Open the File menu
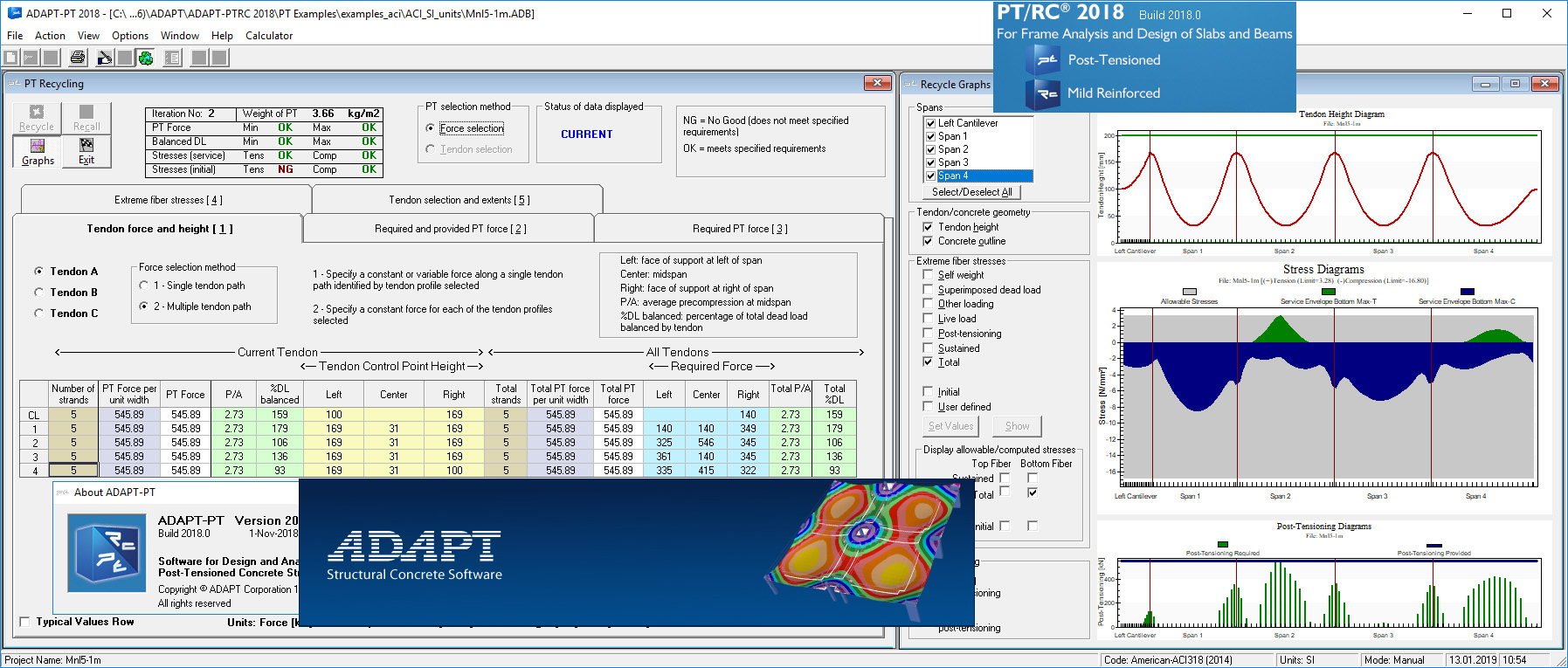This screenshot has width=1568, height=668. (15, 36)
